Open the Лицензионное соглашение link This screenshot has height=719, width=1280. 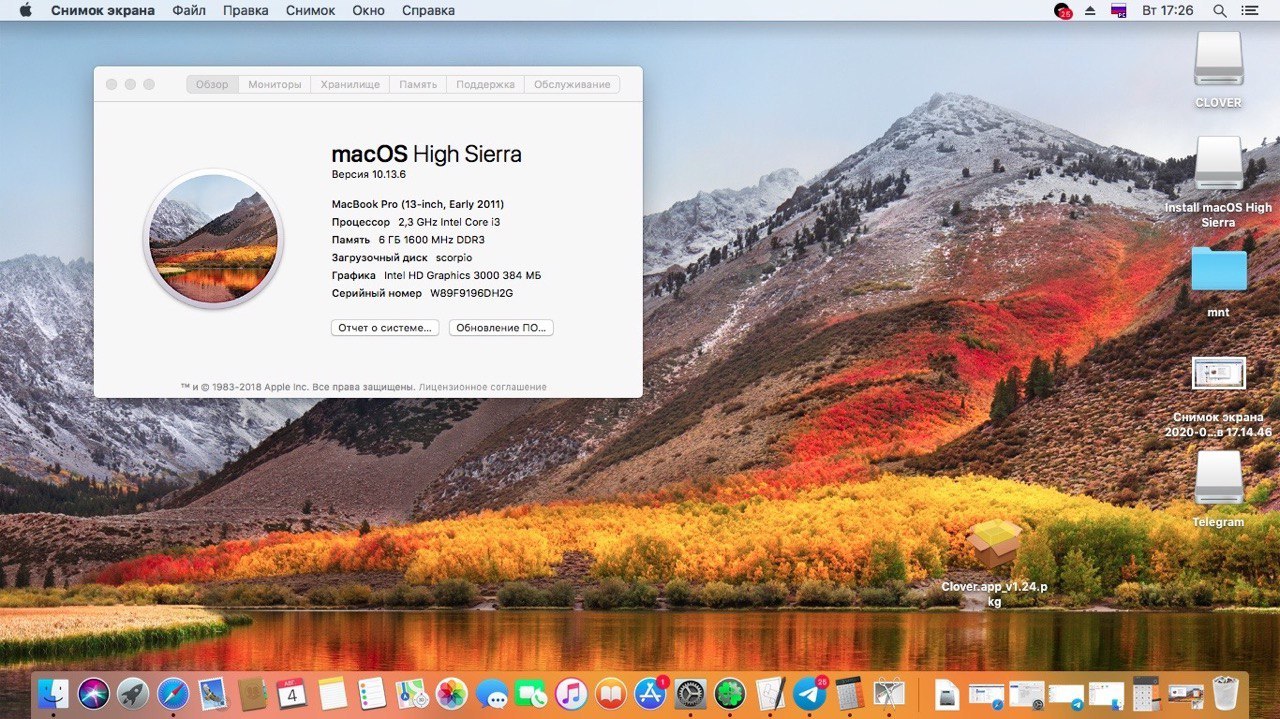pyautogui.click(x=483, y=387)
